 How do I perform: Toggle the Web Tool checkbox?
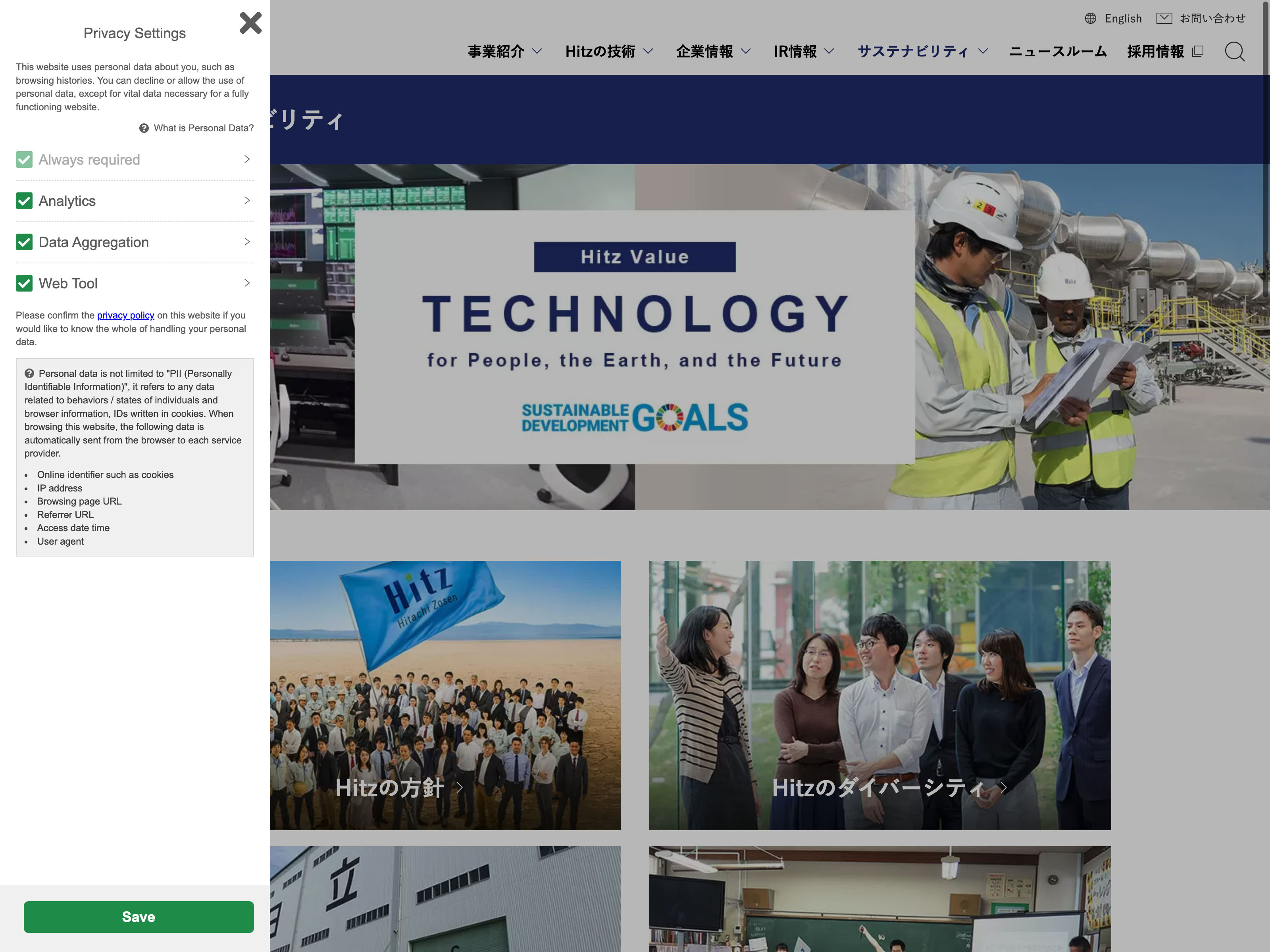tap(24, 284)
